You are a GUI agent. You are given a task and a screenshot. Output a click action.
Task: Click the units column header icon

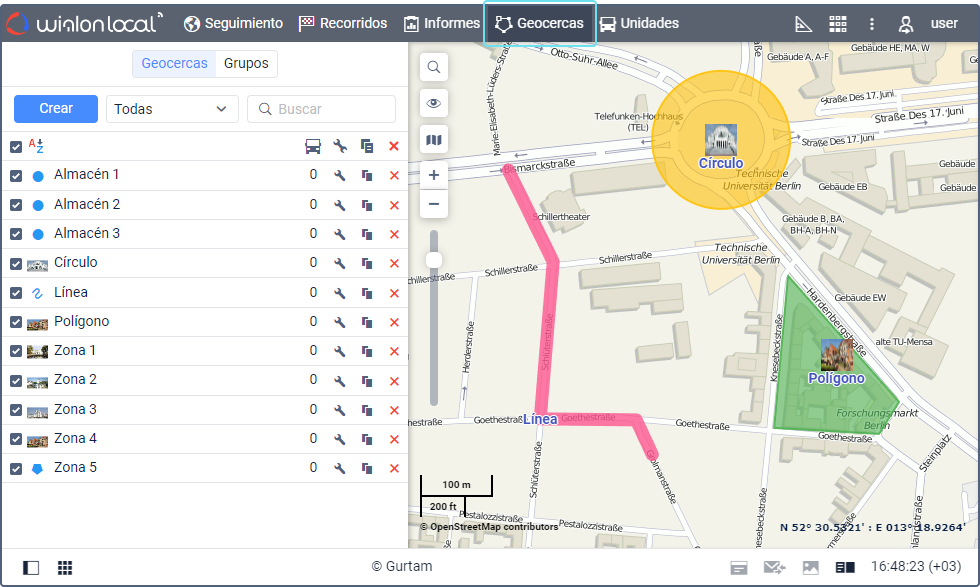[313, 146]
